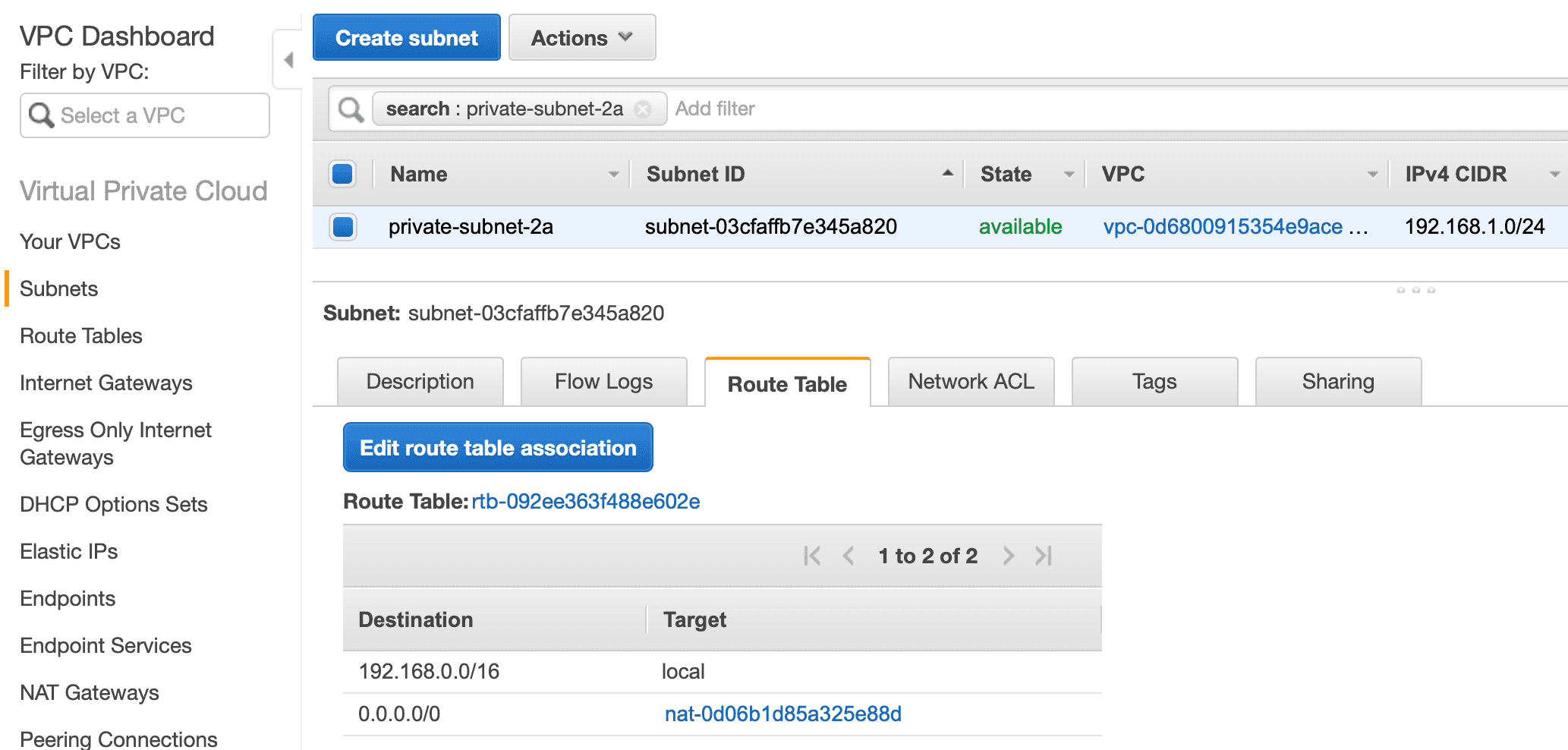
Task: Open NAT Gateways in the sidebar
Action: coord(90,692)
